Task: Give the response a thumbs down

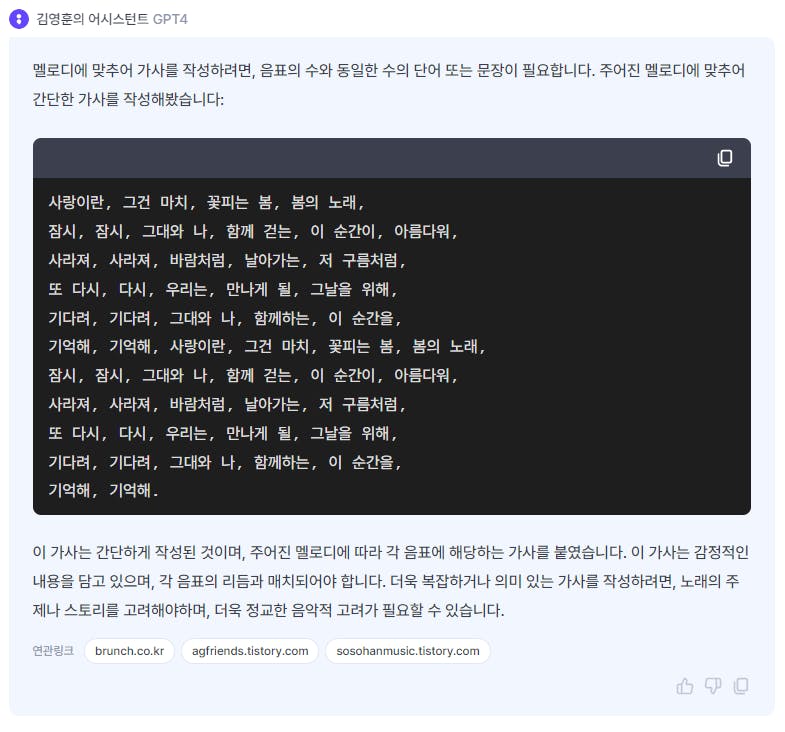Action: click(x=713, y=685)
